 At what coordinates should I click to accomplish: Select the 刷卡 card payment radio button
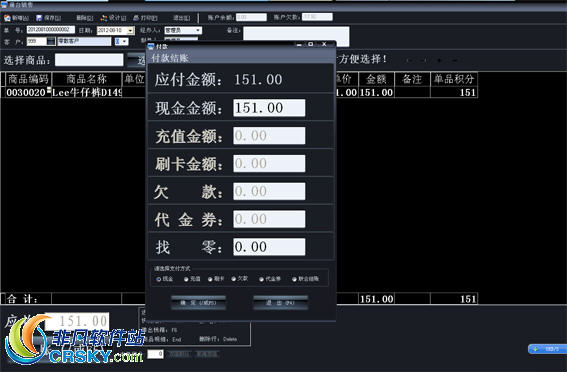(x=210, y=279)
